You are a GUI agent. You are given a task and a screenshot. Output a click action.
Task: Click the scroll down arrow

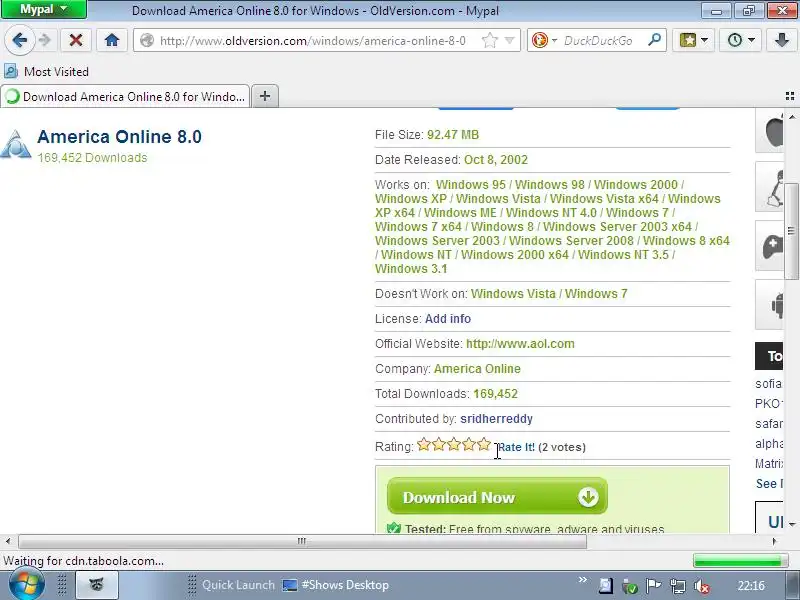(x=791, y=524)
